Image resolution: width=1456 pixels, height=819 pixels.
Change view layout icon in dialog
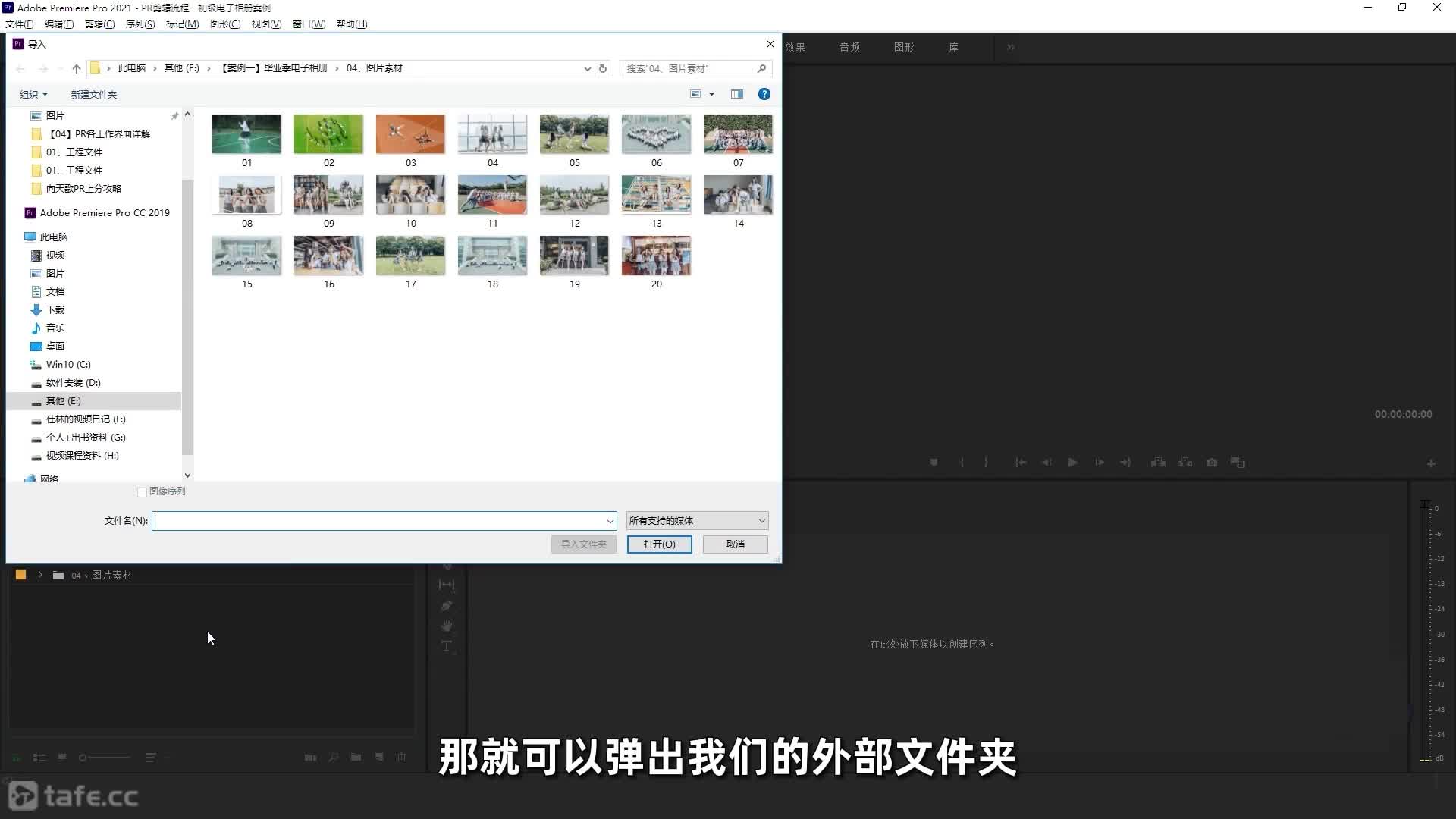(x=695, y=94)
